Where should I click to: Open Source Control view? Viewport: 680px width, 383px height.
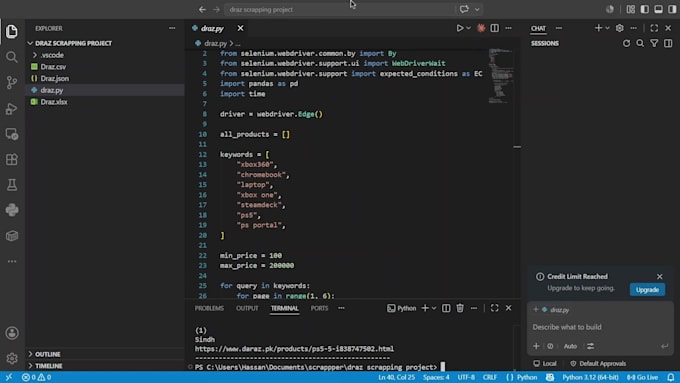point(12,82)
